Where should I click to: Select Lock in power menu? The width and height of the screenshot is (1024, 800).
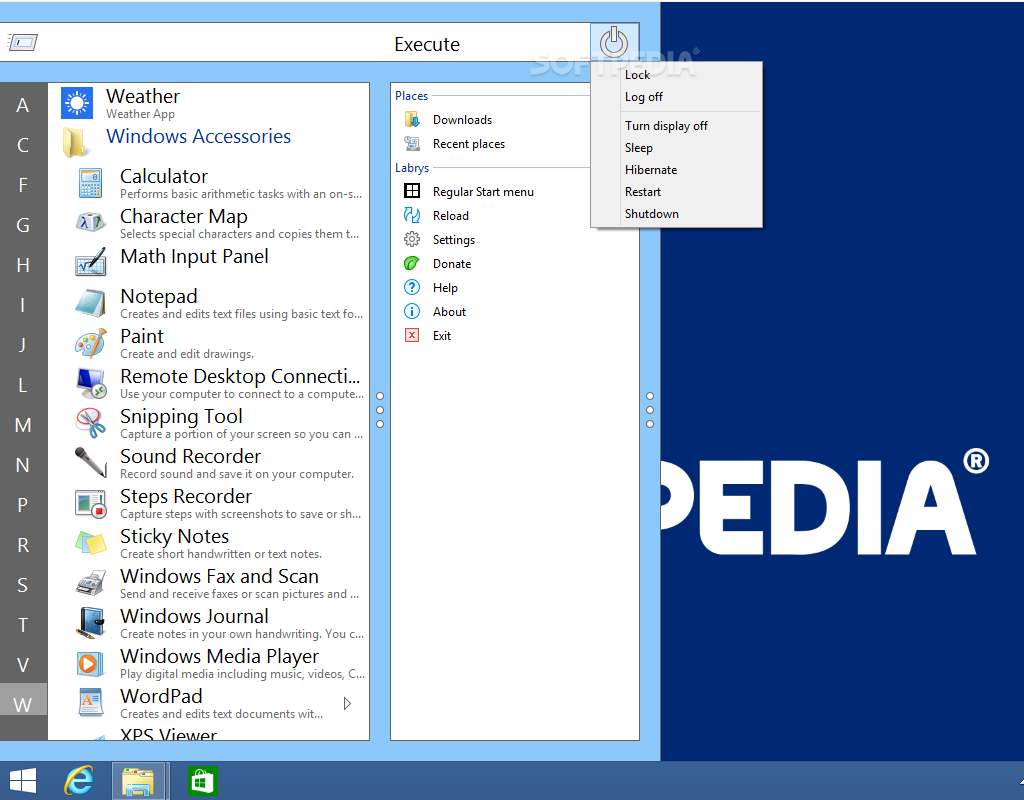677,74
